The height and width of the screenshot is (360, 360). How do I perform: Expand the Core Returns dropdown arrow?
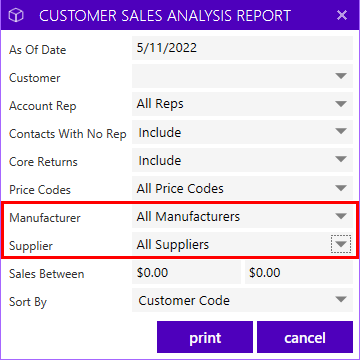[341, 159]
